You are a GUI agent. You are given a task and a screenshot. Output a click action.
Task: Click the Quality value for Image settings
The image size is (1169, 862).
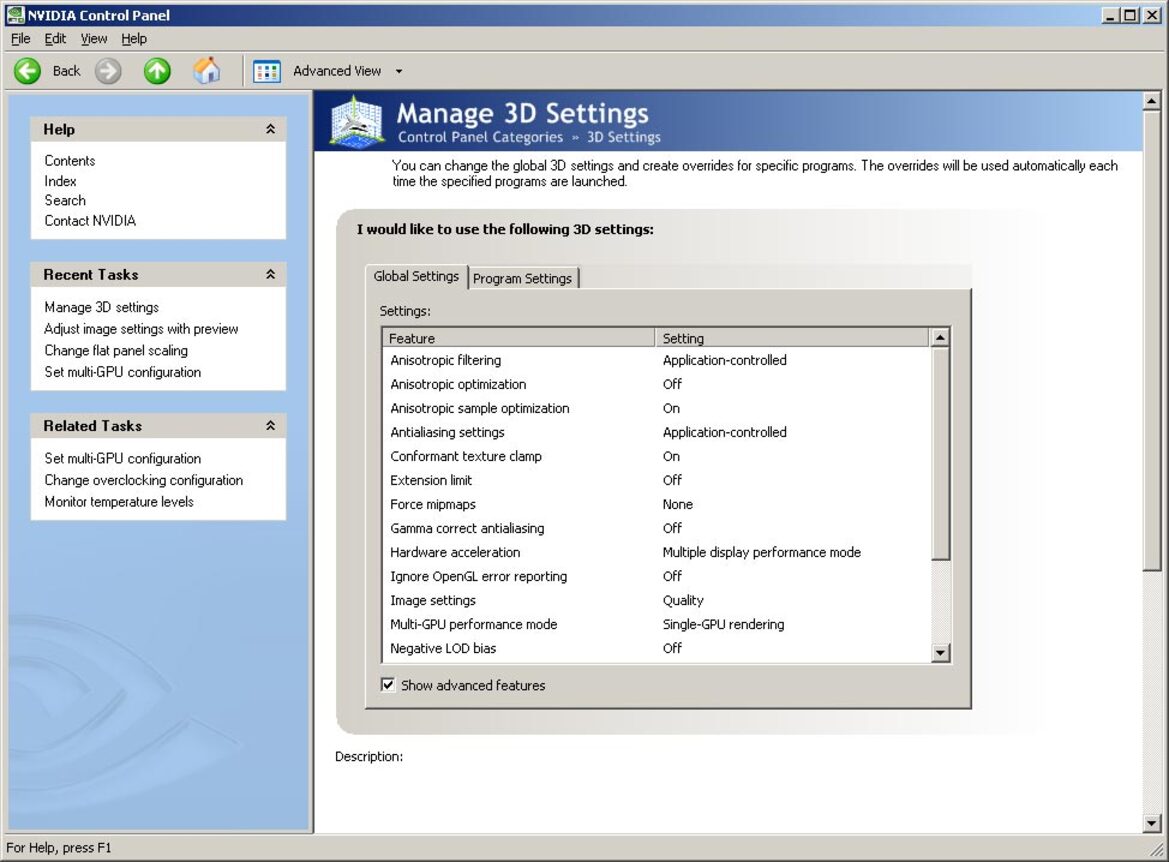tap(683, 600)
